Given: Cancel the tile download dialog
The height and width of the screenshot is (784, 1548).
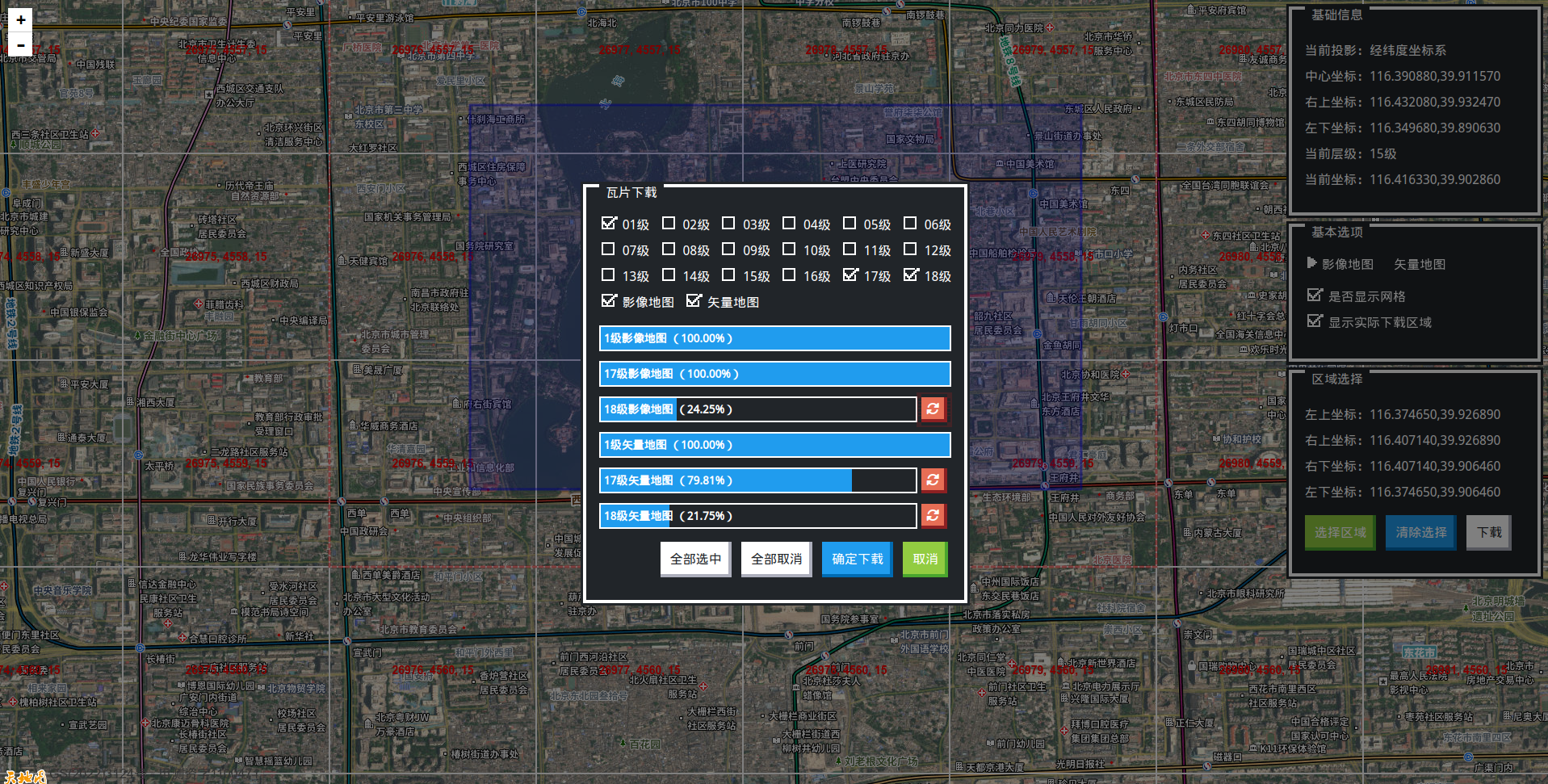Looking at the screenshot, I should (x=925, y=559).
